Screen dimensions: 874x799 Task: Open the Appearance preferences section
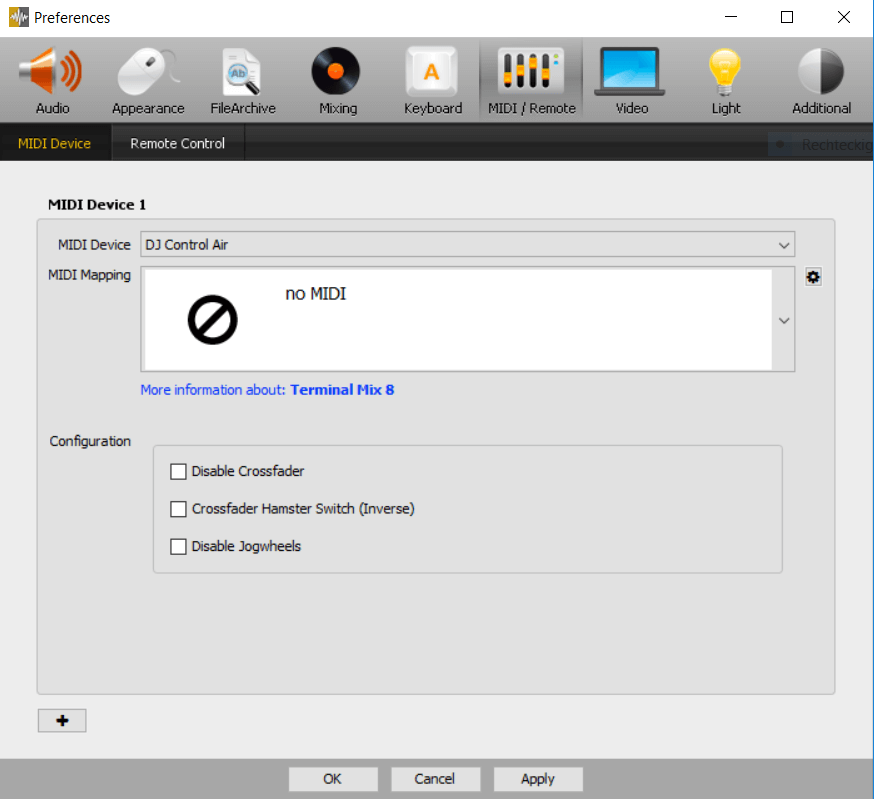coord(148,81)
